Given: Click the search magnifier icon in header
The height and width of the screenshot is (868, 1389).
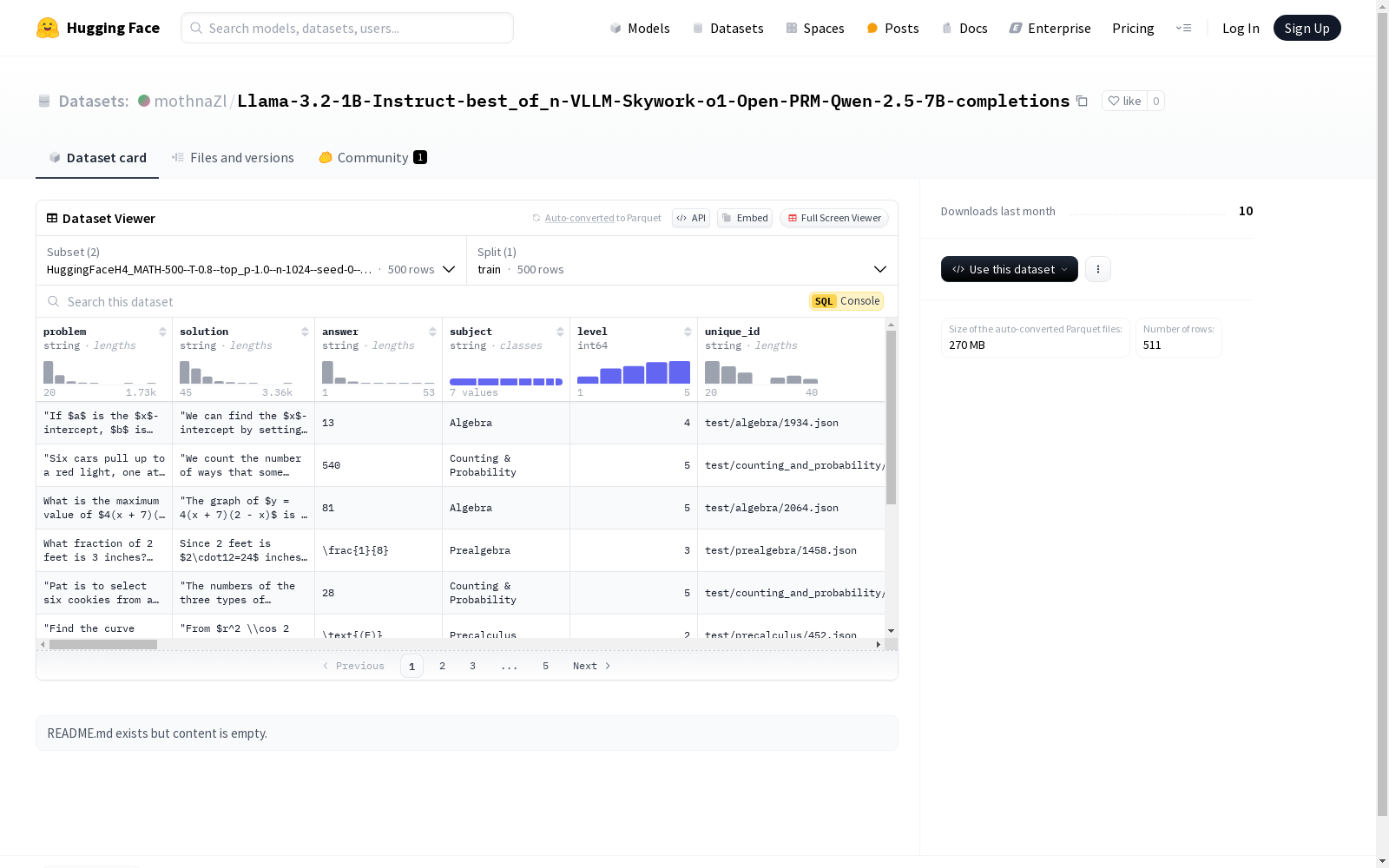Looking at the screenshot, I should [197, 28].
